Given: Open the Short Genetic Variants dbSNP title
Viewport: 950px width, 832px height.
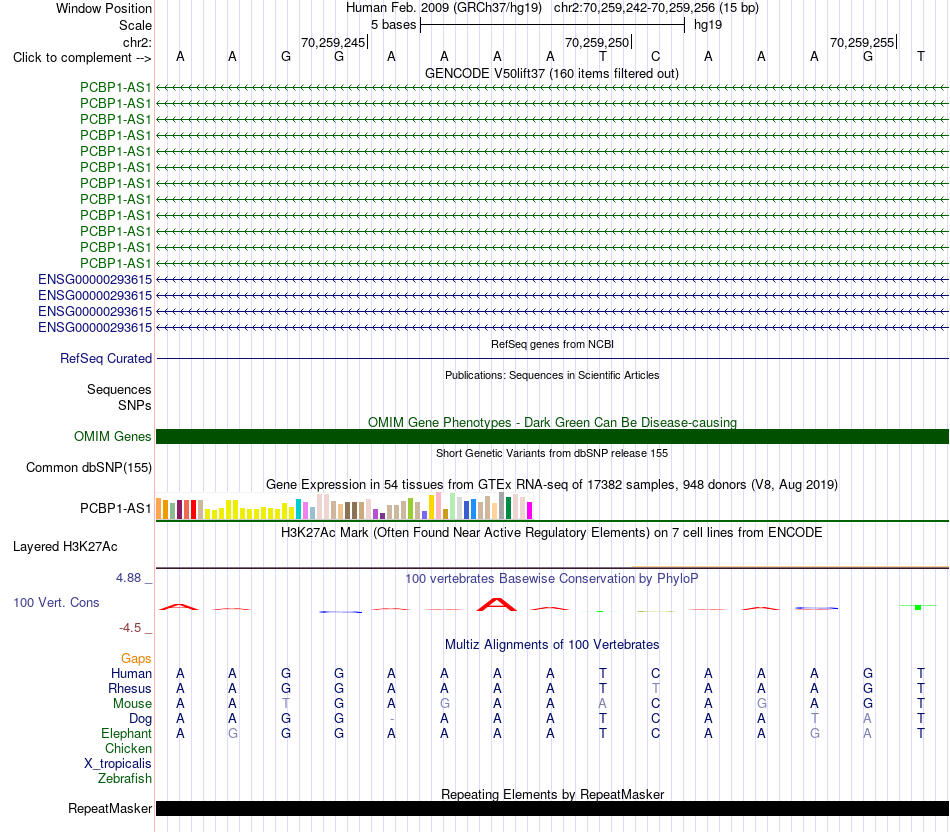Looking at the screenshot, I should pyautogui.click(x=552, y=453).
